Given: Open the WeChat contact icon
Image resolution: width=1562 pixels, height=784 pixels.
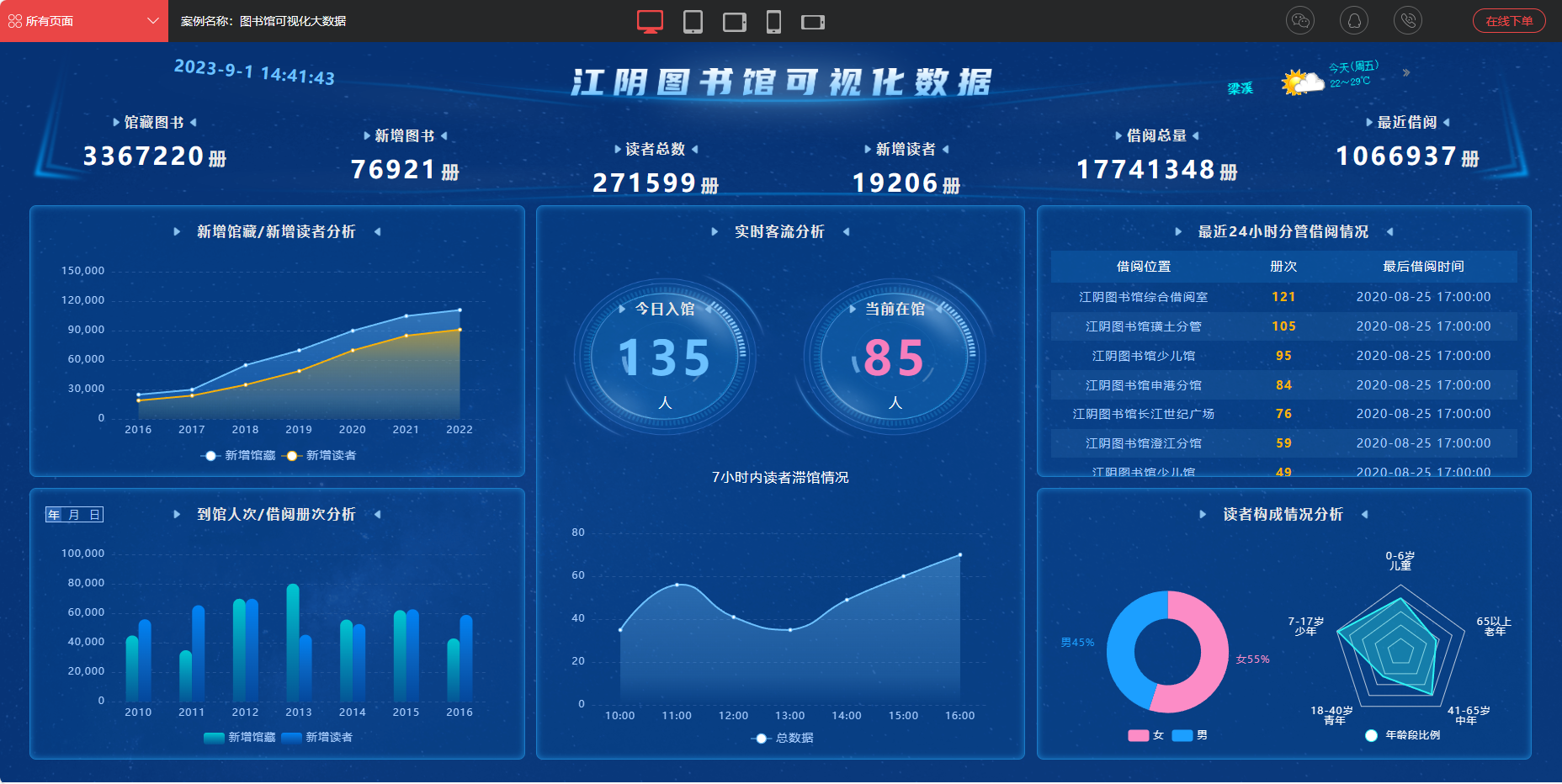Looking at the screenshot, I should pos(1300,20).
